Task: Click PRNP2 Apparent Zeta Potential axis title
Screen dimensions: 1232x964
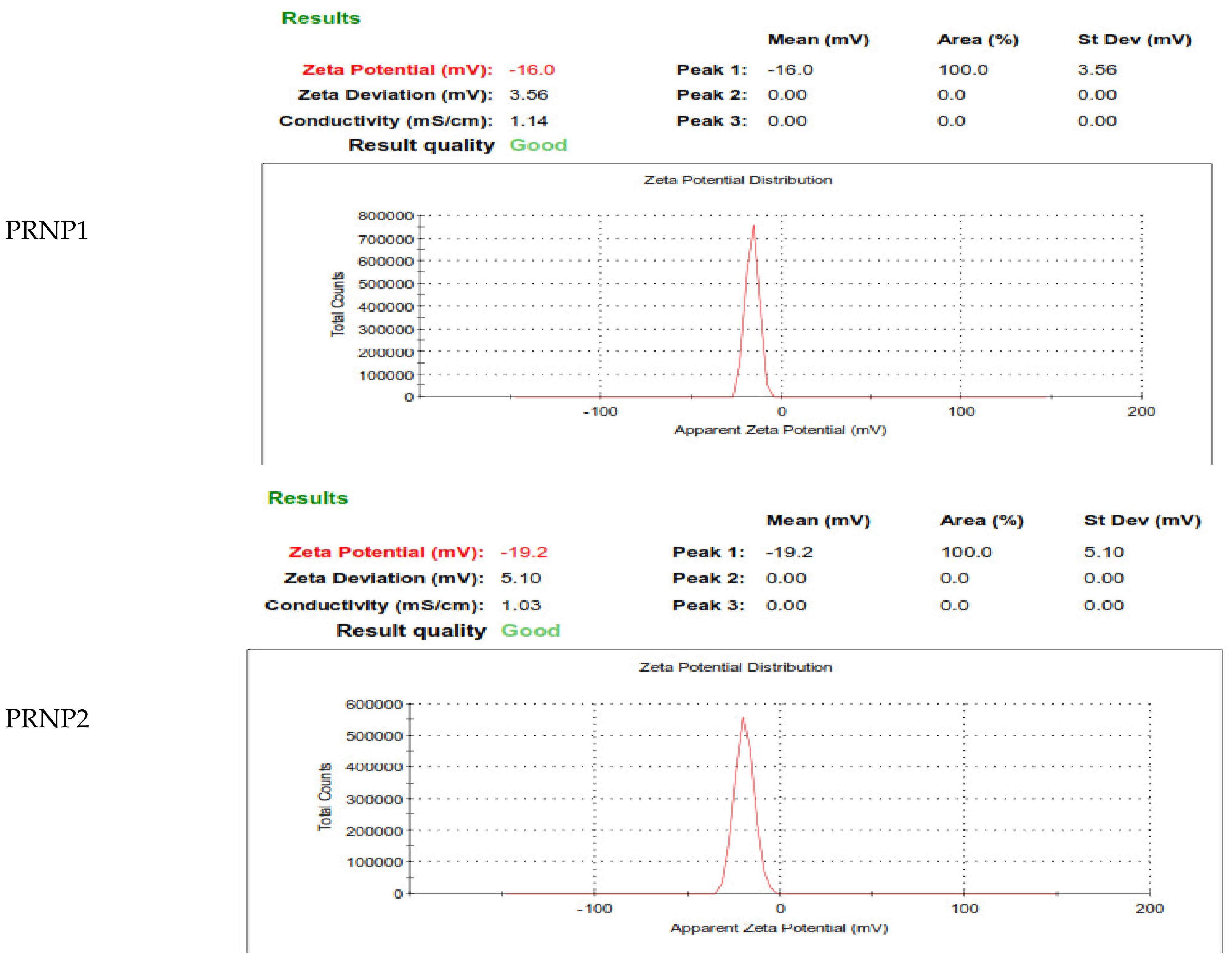Action: click(779, 929)
